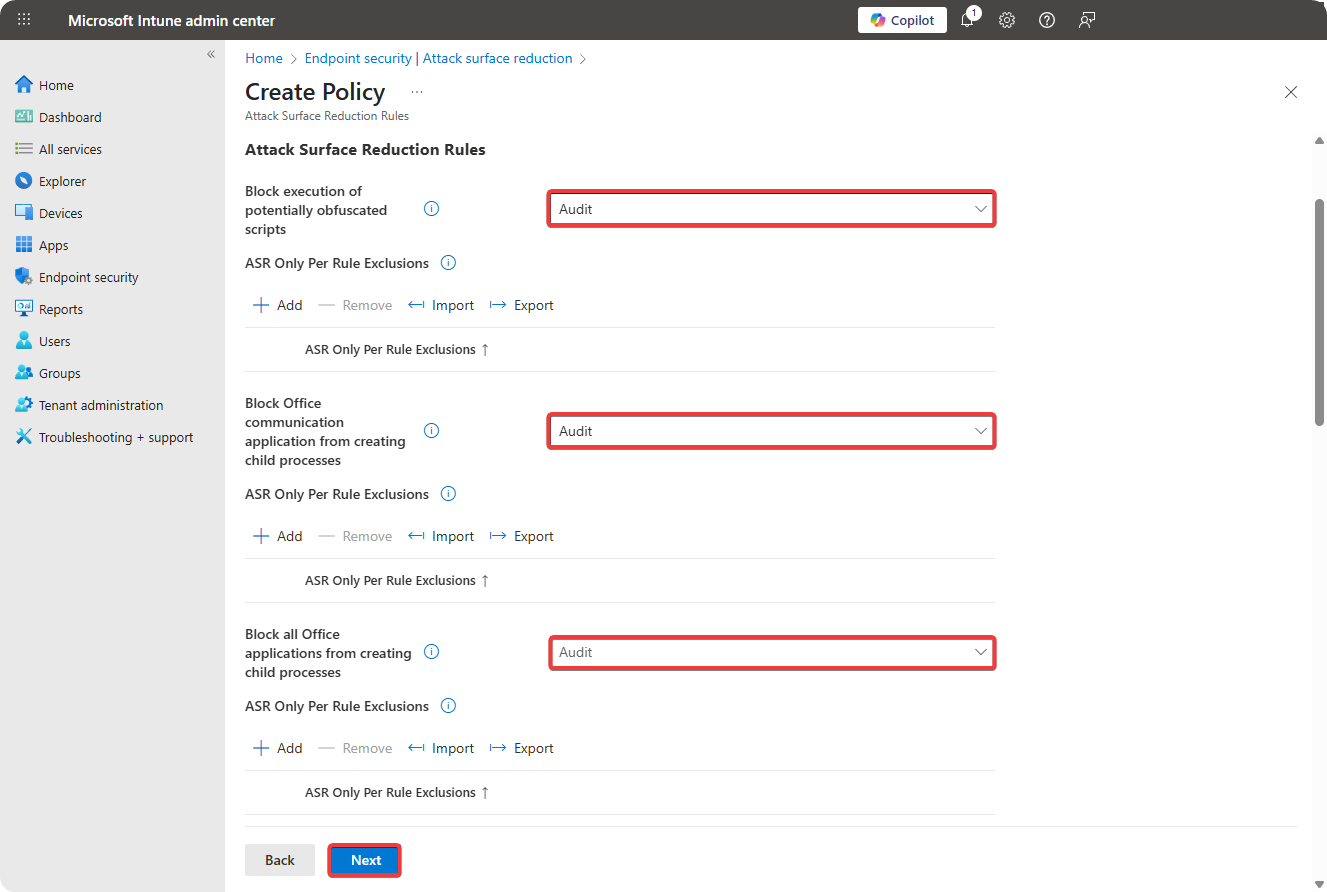Open dropdown for all Office applications rule
The image size is (1327, 892).
[x=771, y=652]
